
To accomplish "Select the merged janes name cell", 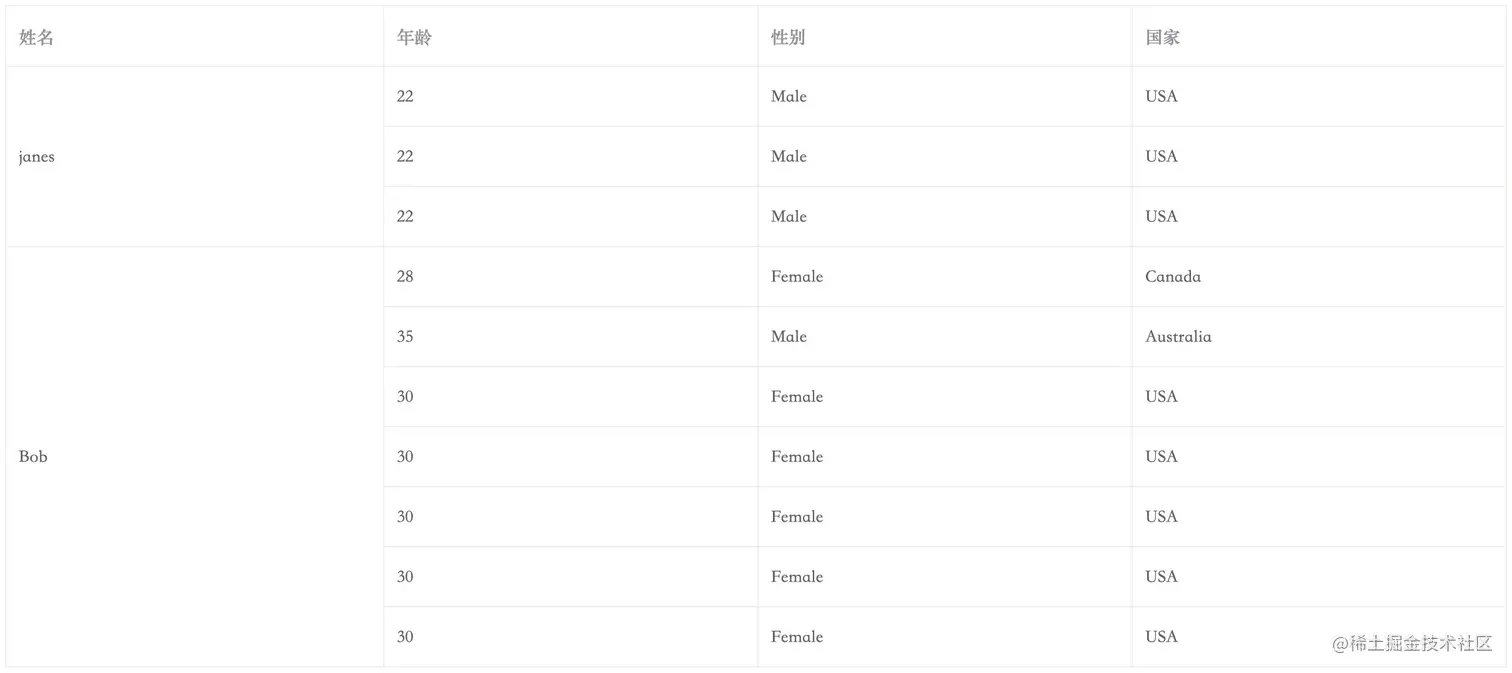I will 195,157.
